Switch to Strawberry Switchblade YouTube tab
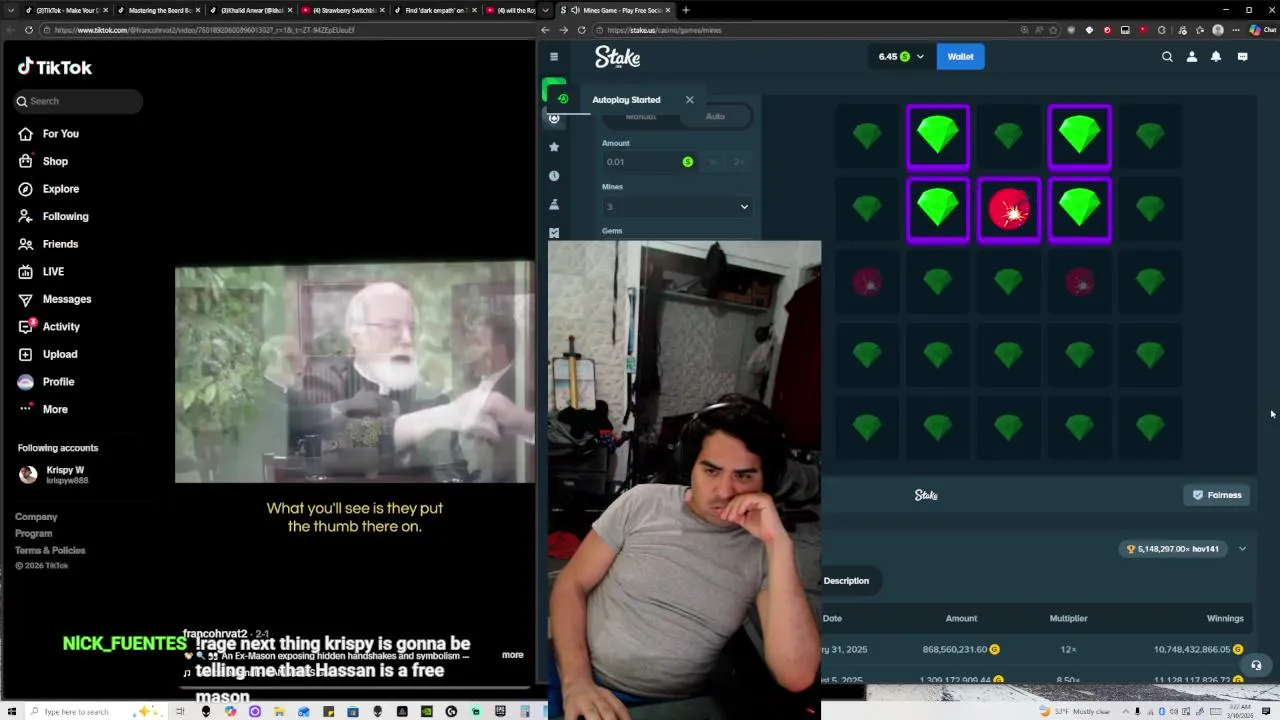Screen dimensions: 1280x720 [x=343, y=10]
